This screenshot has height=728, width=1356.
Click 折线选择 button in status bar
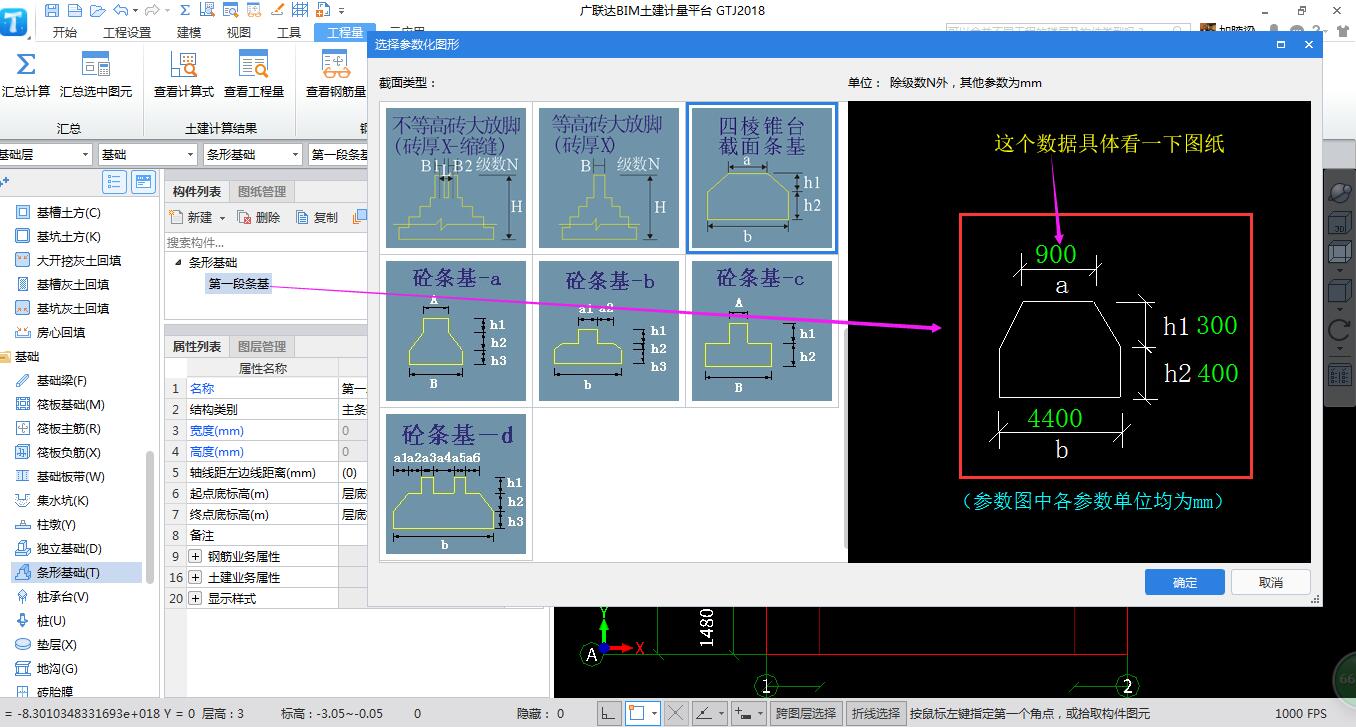click(875, 713)
